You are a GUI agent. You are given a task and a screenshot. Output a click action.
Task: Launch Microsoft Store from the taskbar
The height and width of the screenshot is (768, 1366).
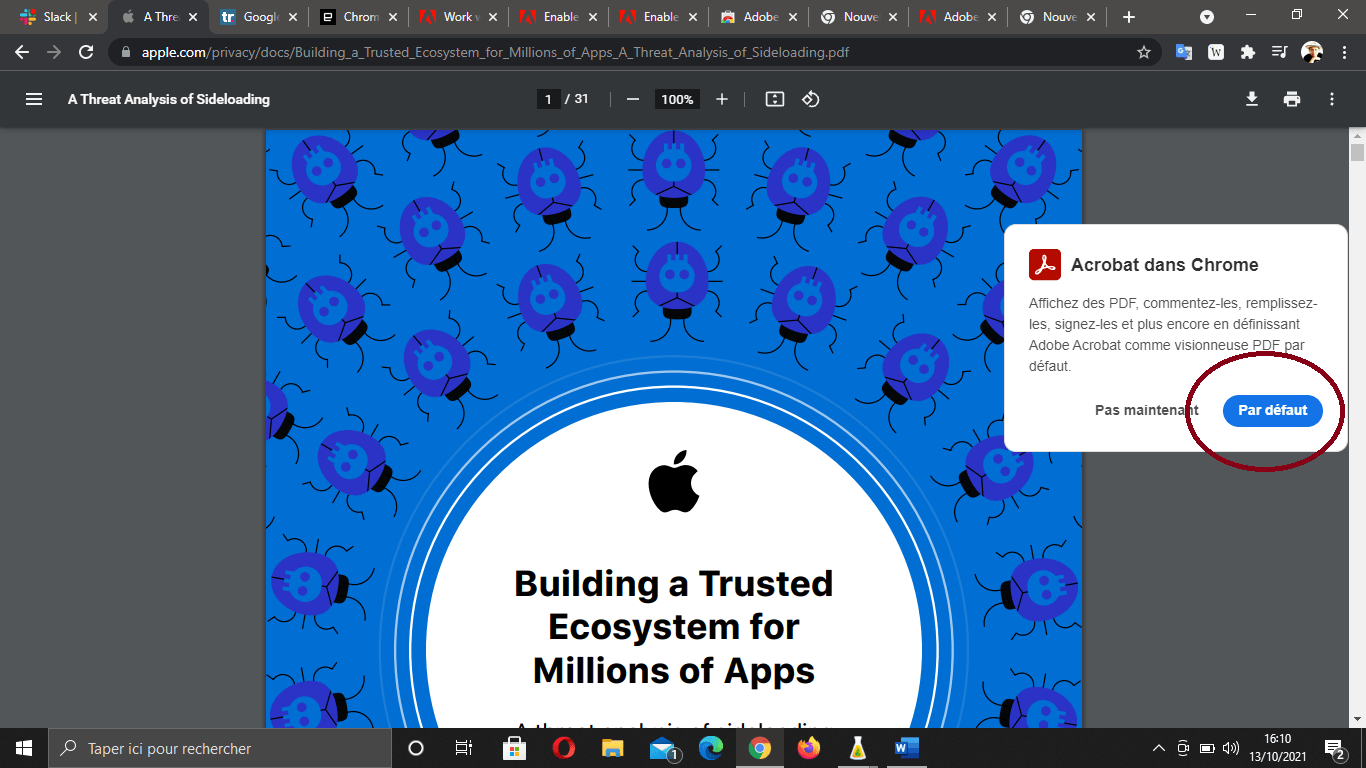514,748
